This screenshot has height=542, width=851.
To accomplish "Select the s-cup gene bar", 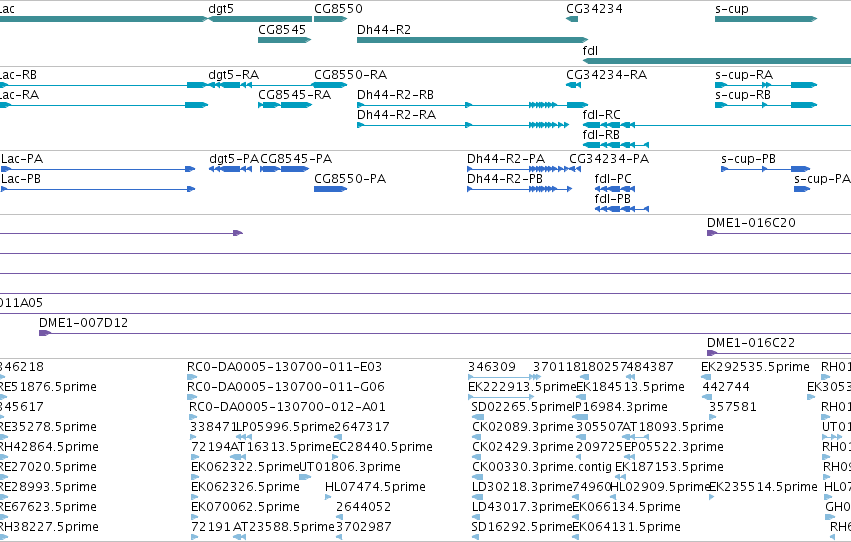I will 766,19.
